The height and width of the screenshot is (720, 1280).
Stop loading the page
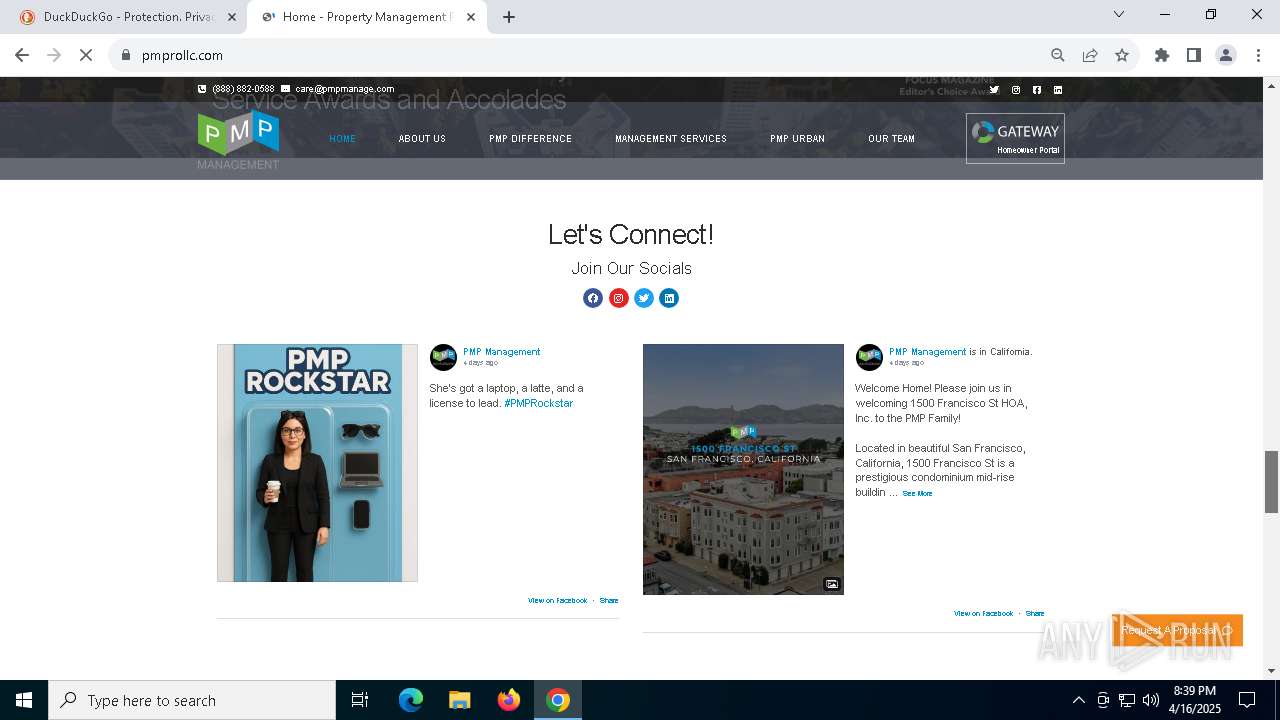click(86, 55)
